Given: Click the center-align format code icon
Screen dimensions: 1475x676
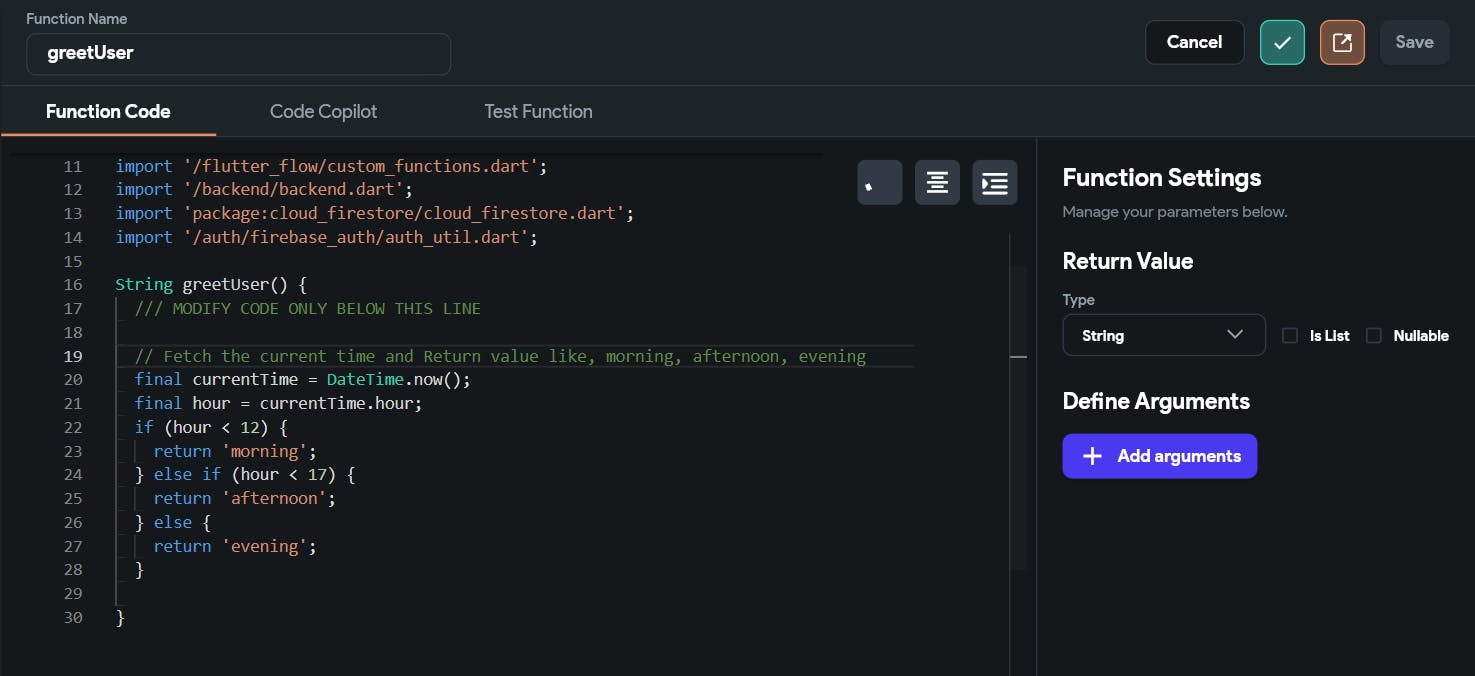Looking at the screenshot, I should point(937,183).
